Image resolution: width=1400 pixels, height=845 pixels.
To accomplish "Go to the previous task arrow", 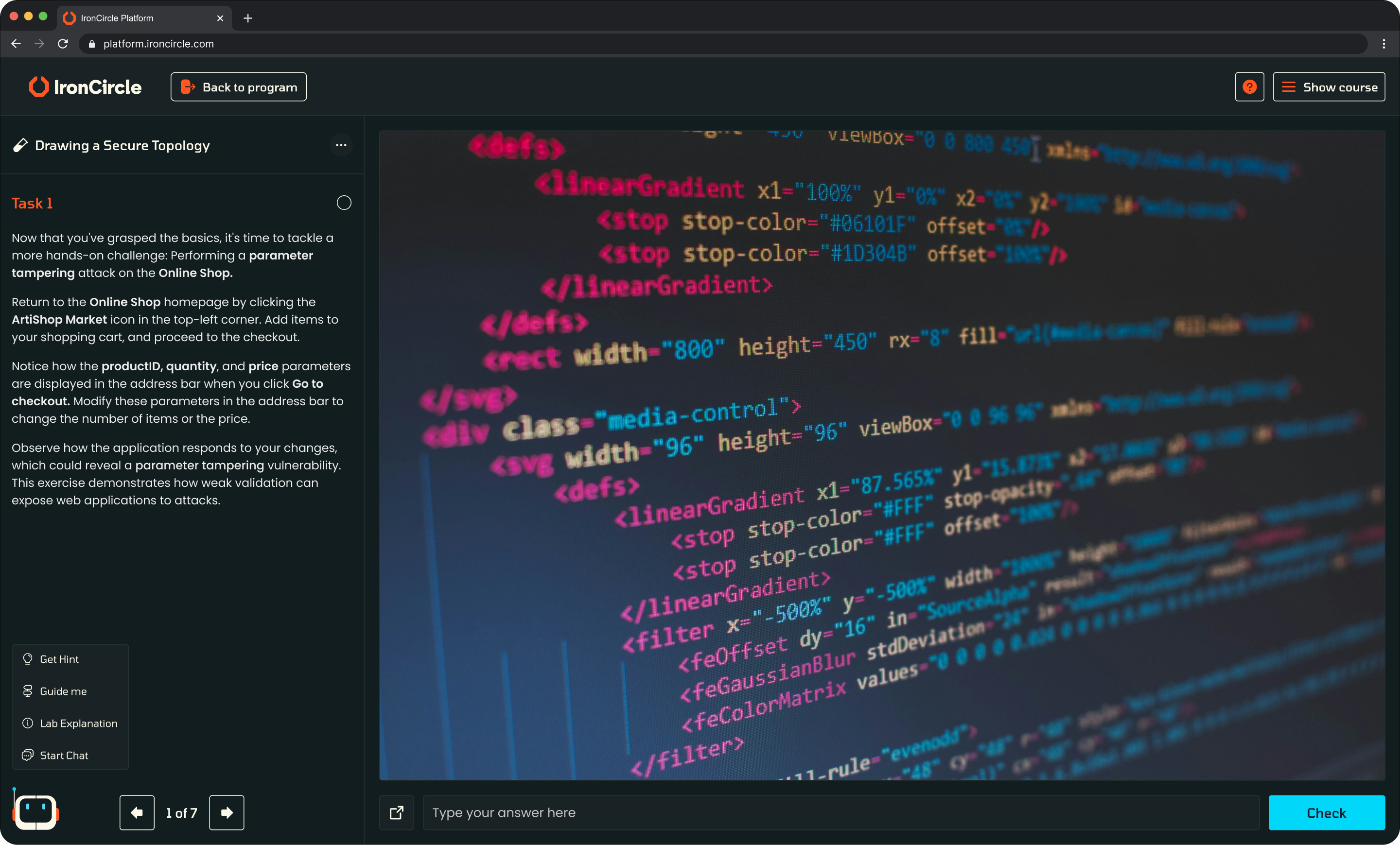I will point(137,812).
